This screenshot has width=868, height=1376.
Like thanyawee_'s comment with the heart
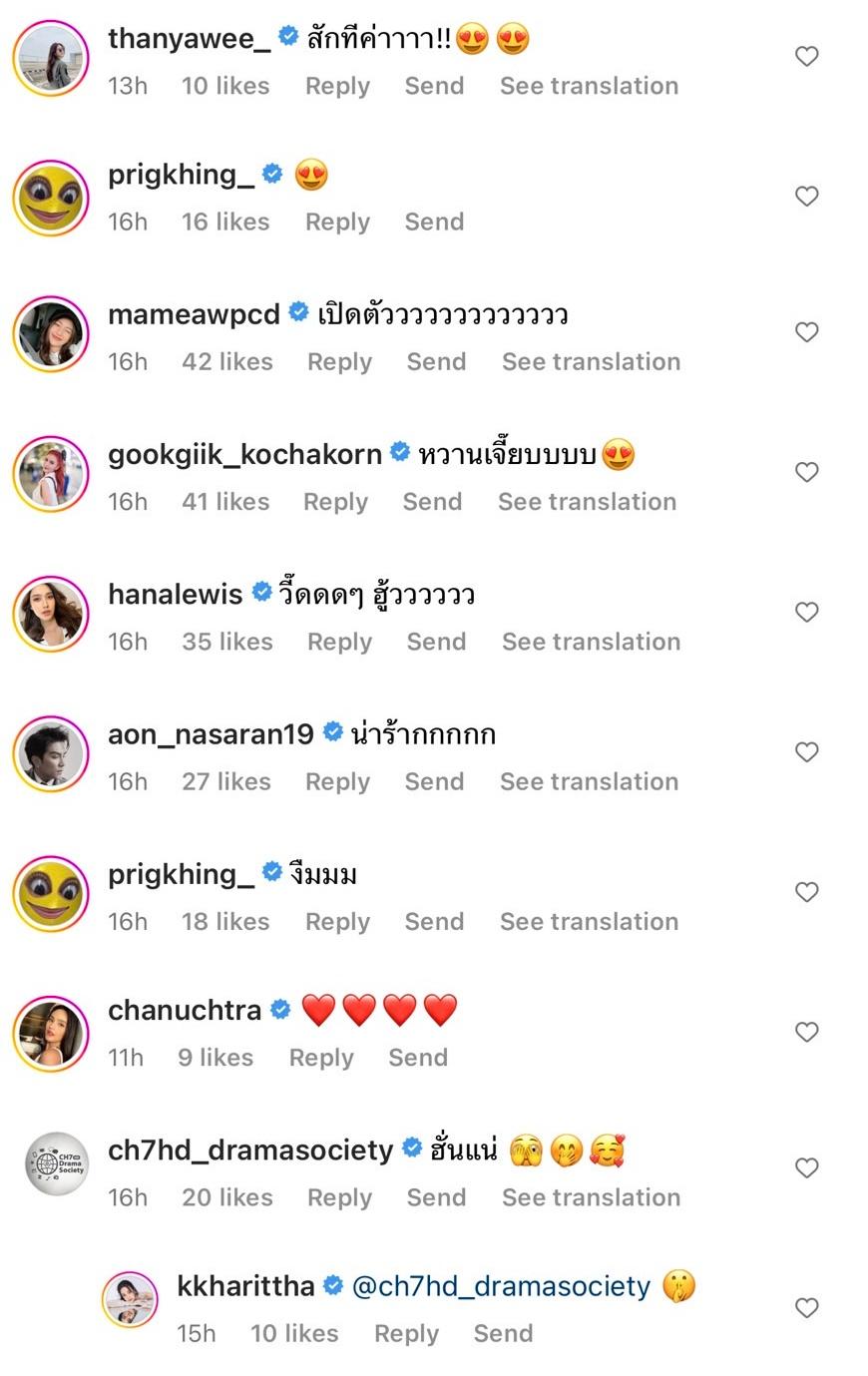pos(806,57)
